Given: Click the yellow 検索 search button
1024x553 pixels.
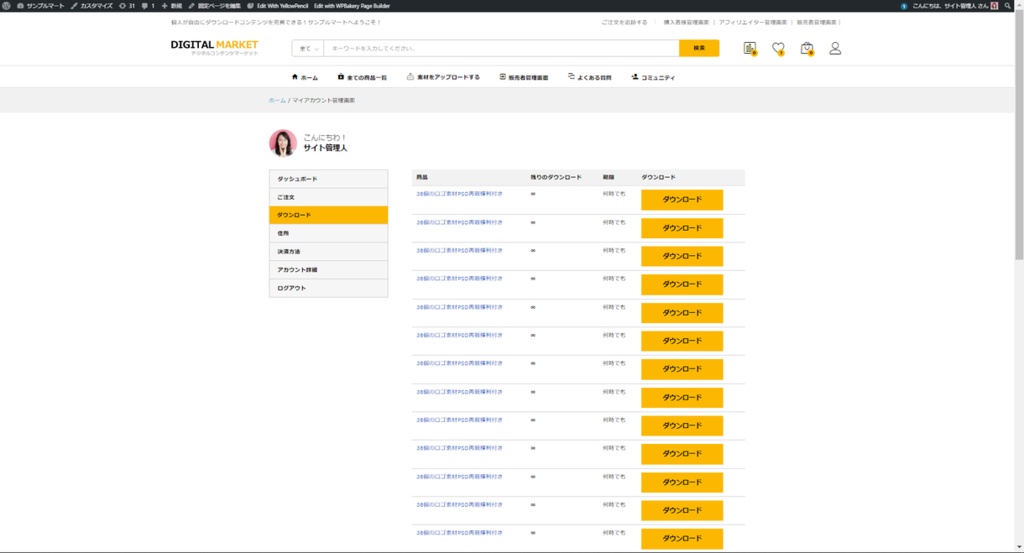Looking at the screenshot, I should click(699, 48).
